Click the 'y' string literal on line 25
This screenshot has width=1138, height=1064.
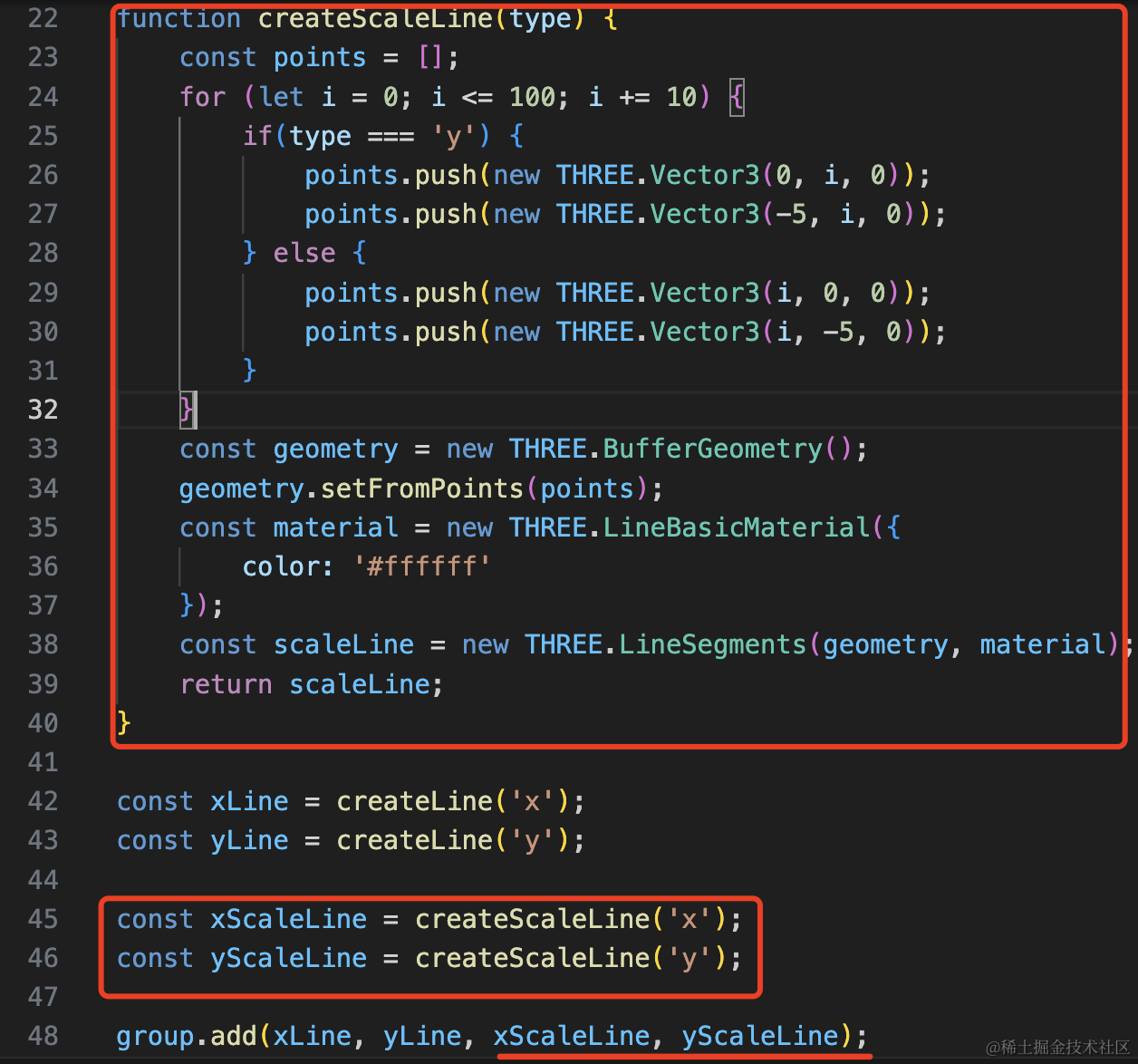(454, 136)
